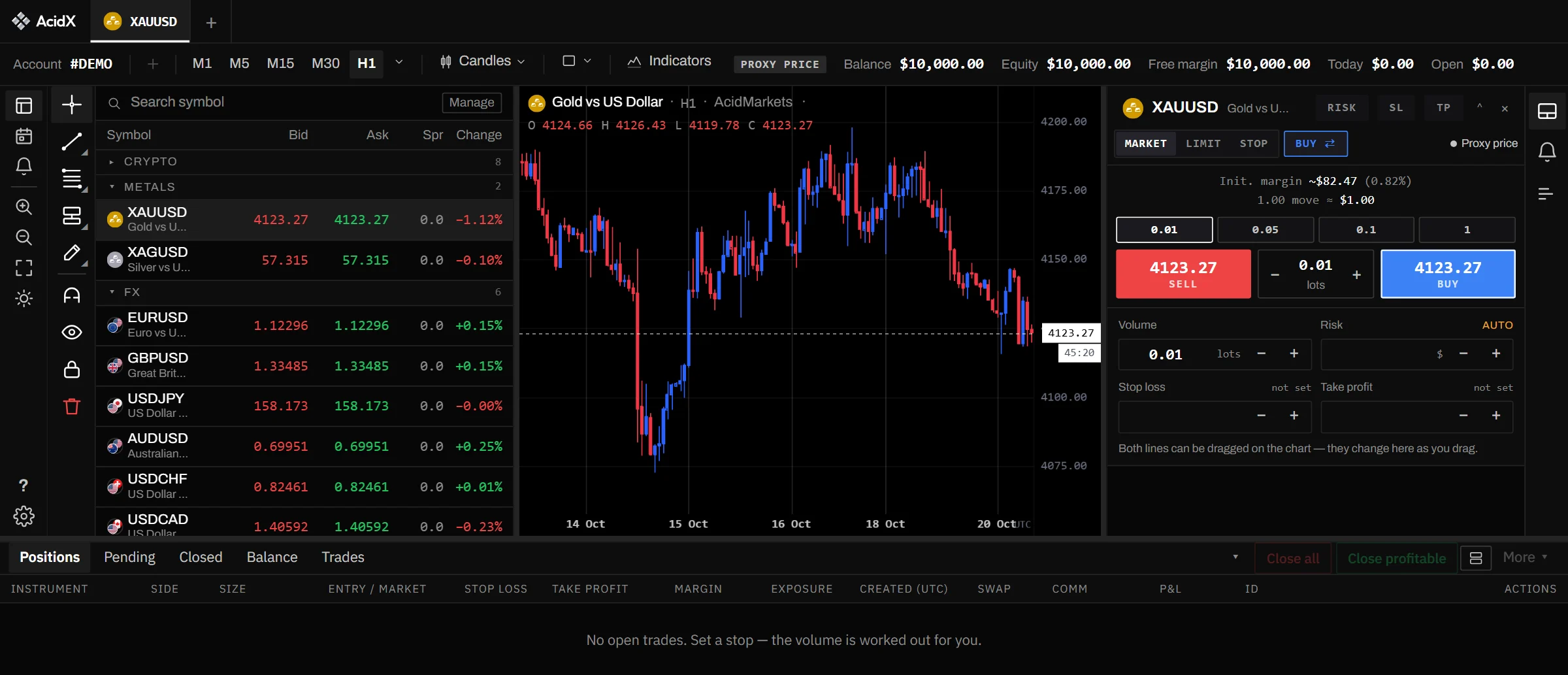Image resolution: width=1568 pixels, height=675 pixels.
Task: Open alerts bell in left sidebar
Action: tap(24, 166)
